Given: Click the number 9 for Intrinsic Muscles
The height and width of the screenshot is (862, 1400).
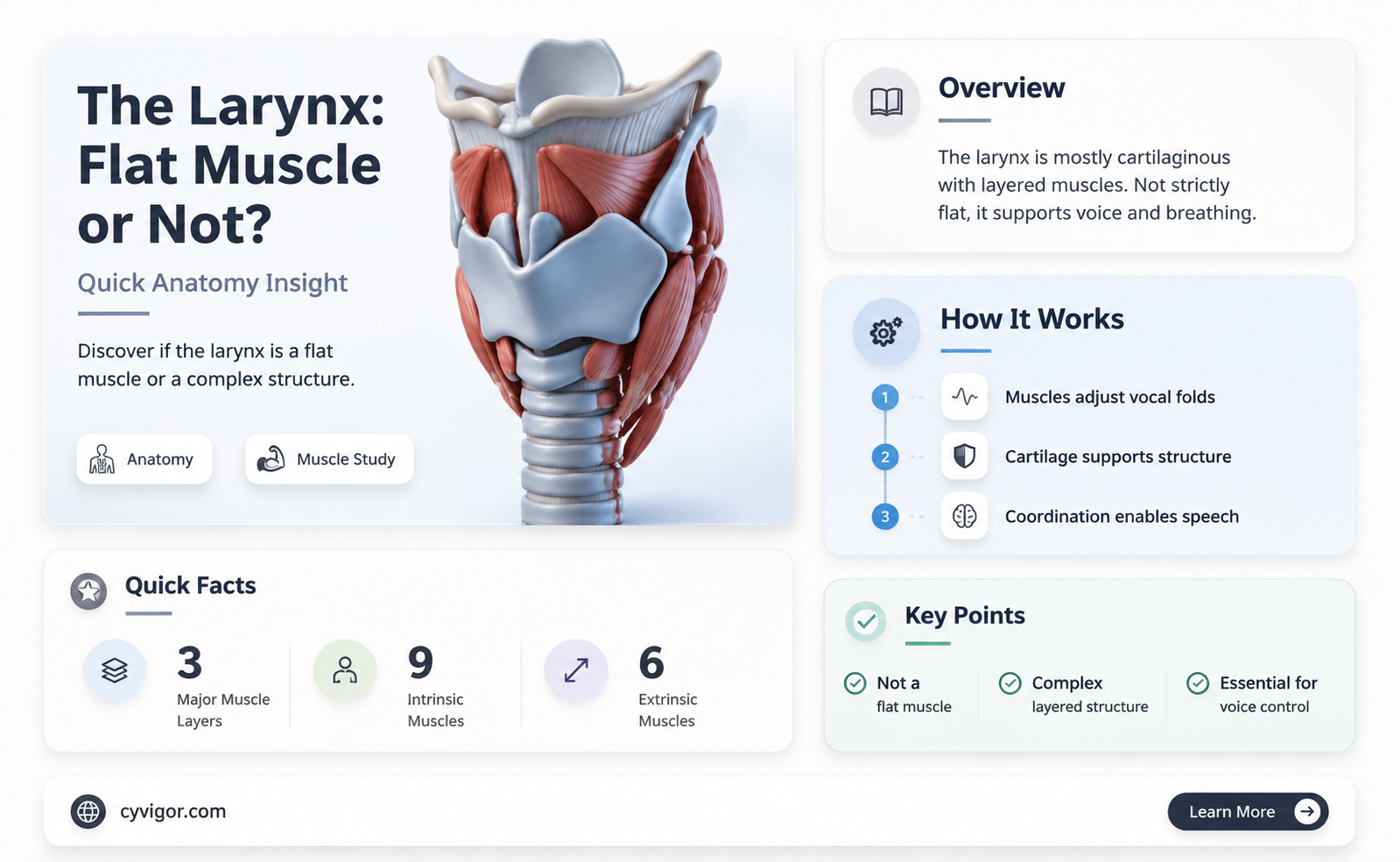Looking at the screenshot, I should [420, 662].
